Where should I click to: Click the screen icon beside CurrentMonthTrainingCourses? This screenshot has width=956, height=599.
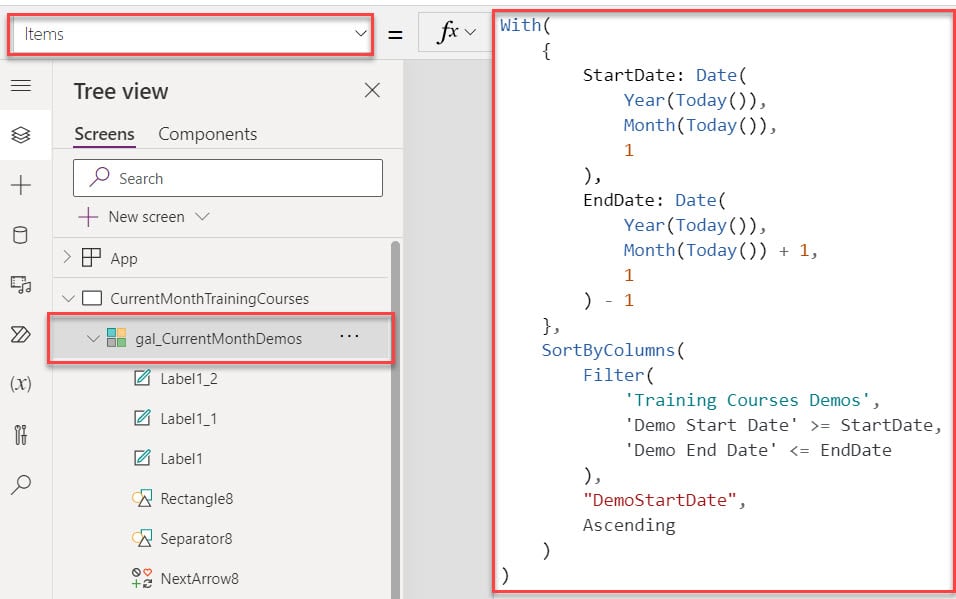[91, 298]
